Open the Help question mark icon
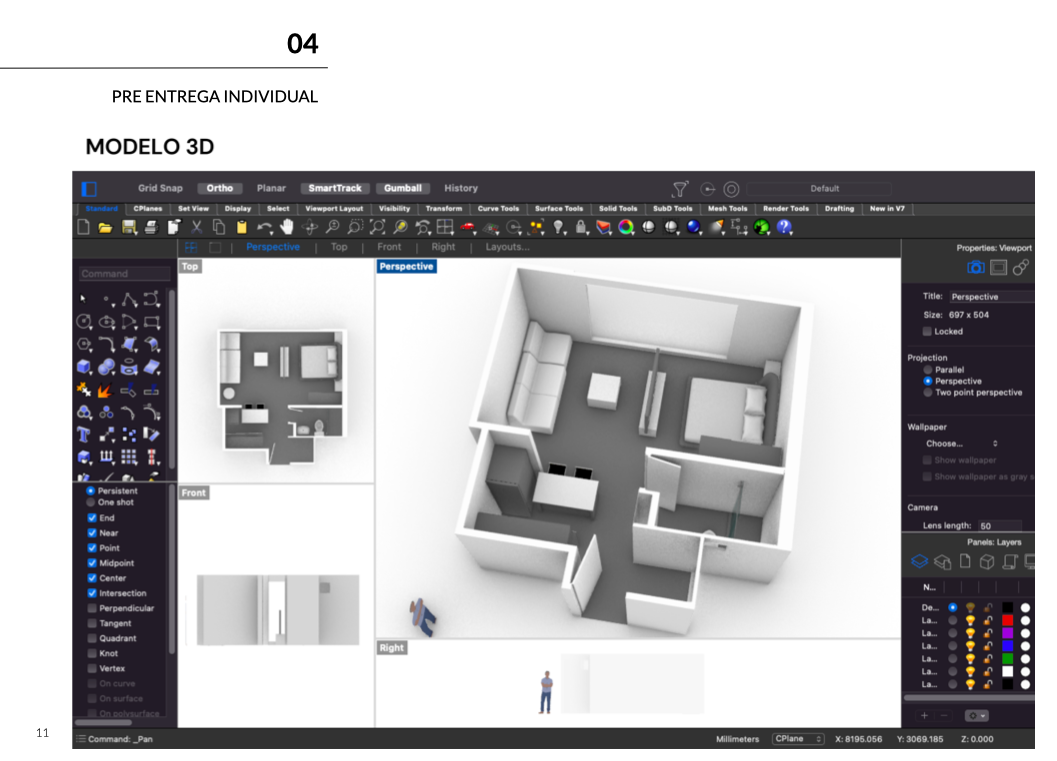1057x761 pixels. click(x=785, y=228)
